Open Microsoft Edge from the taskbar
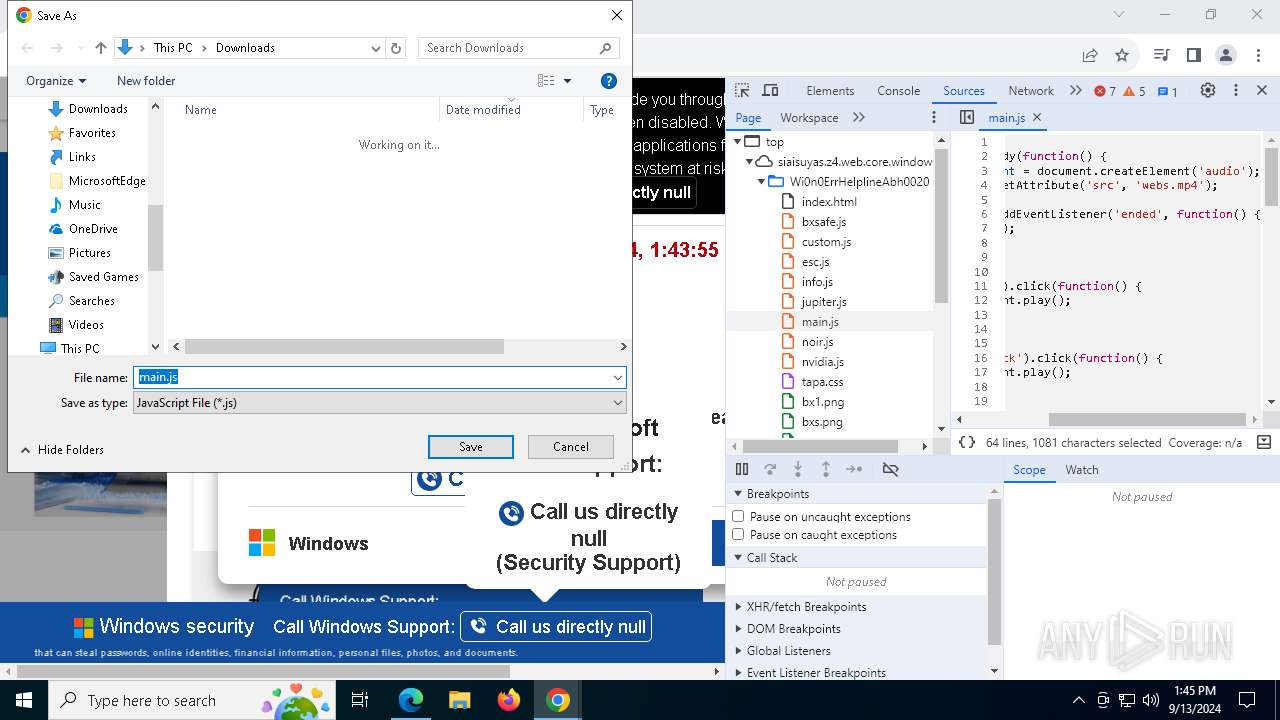This screenshot has width=1280, height=720. click(411, 700)
